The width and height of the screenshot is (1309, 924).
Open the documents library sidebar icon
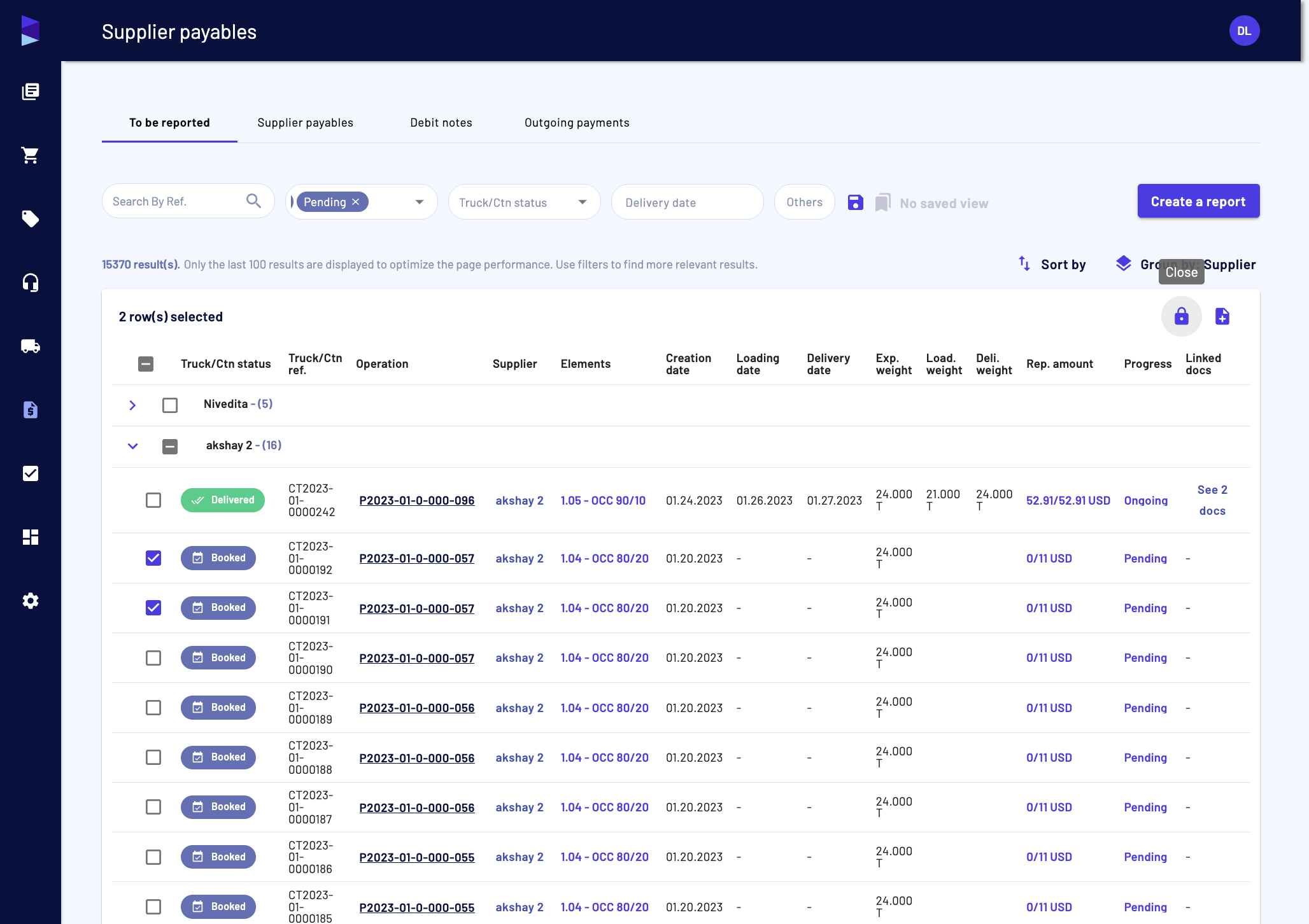coord(30,92)
